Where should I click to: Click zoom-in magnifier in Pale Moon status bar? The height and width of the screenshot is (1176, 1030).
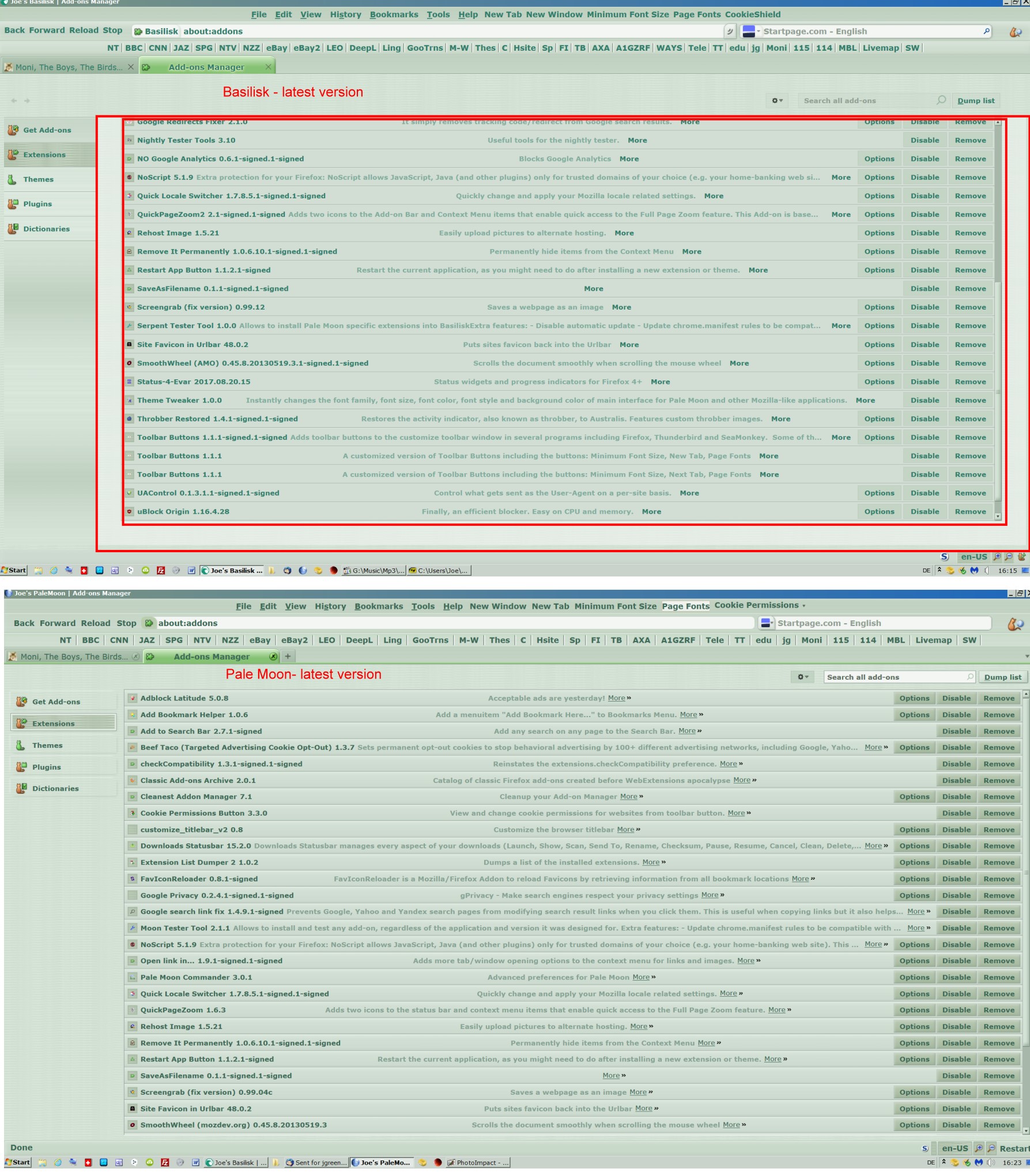coord(978,1148)
